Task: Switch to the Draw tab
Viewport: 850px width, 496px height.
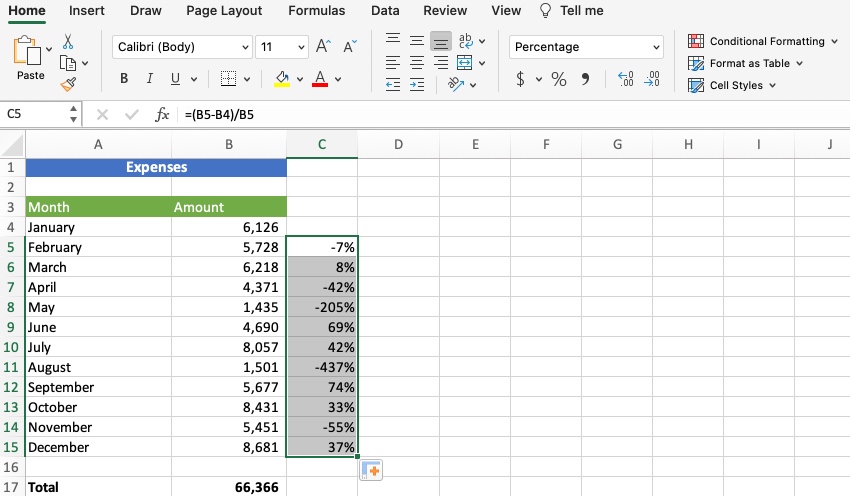Action: [x=146, y=11]
